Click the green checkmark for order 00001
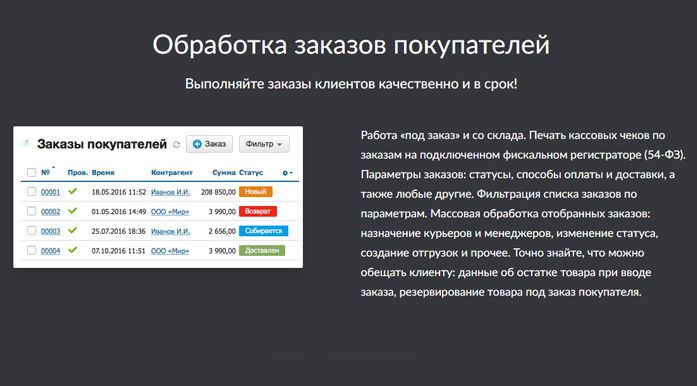 (72, 191)
